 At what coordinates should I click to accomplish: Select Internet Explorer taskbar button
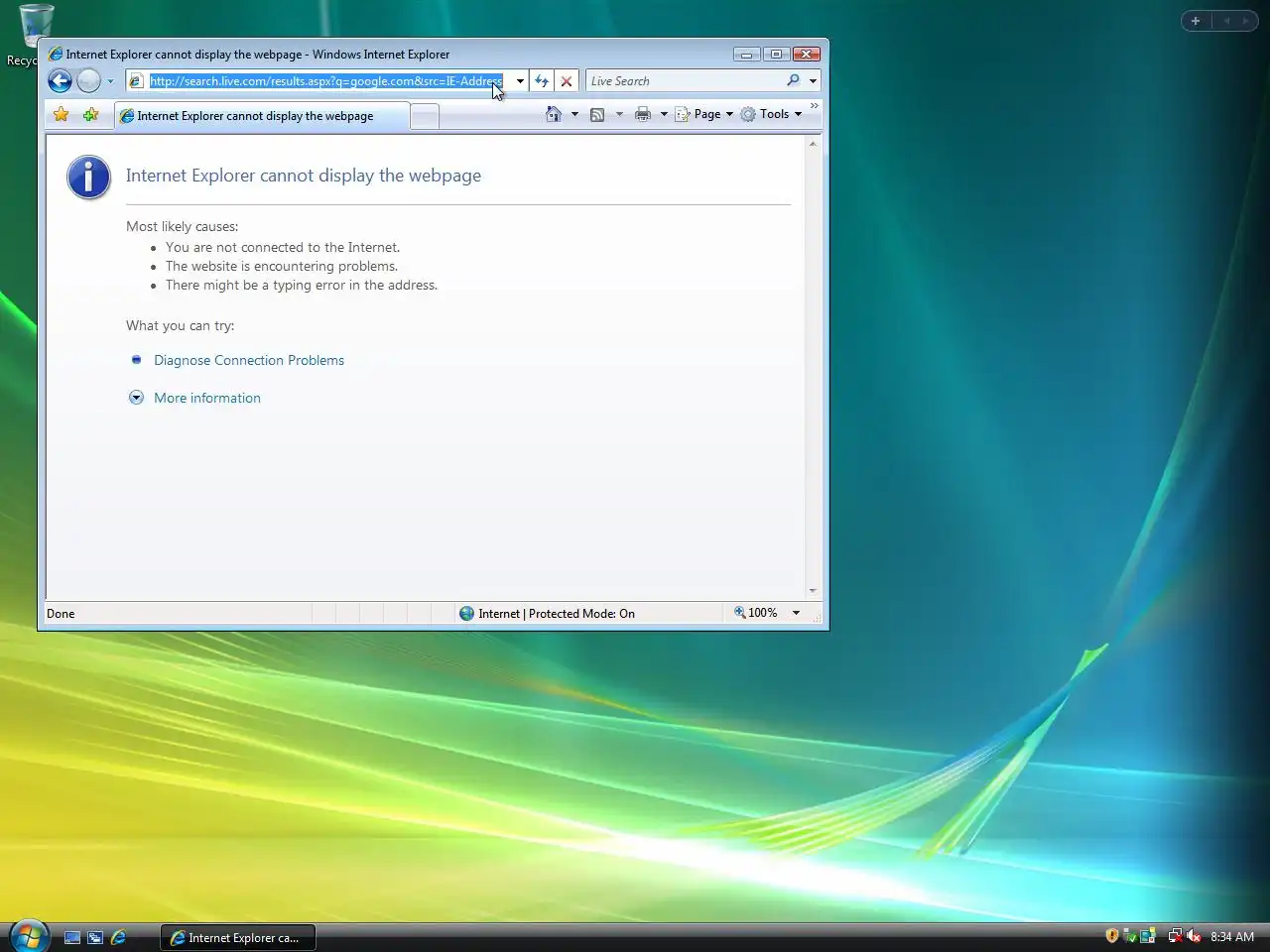(238, 937)
